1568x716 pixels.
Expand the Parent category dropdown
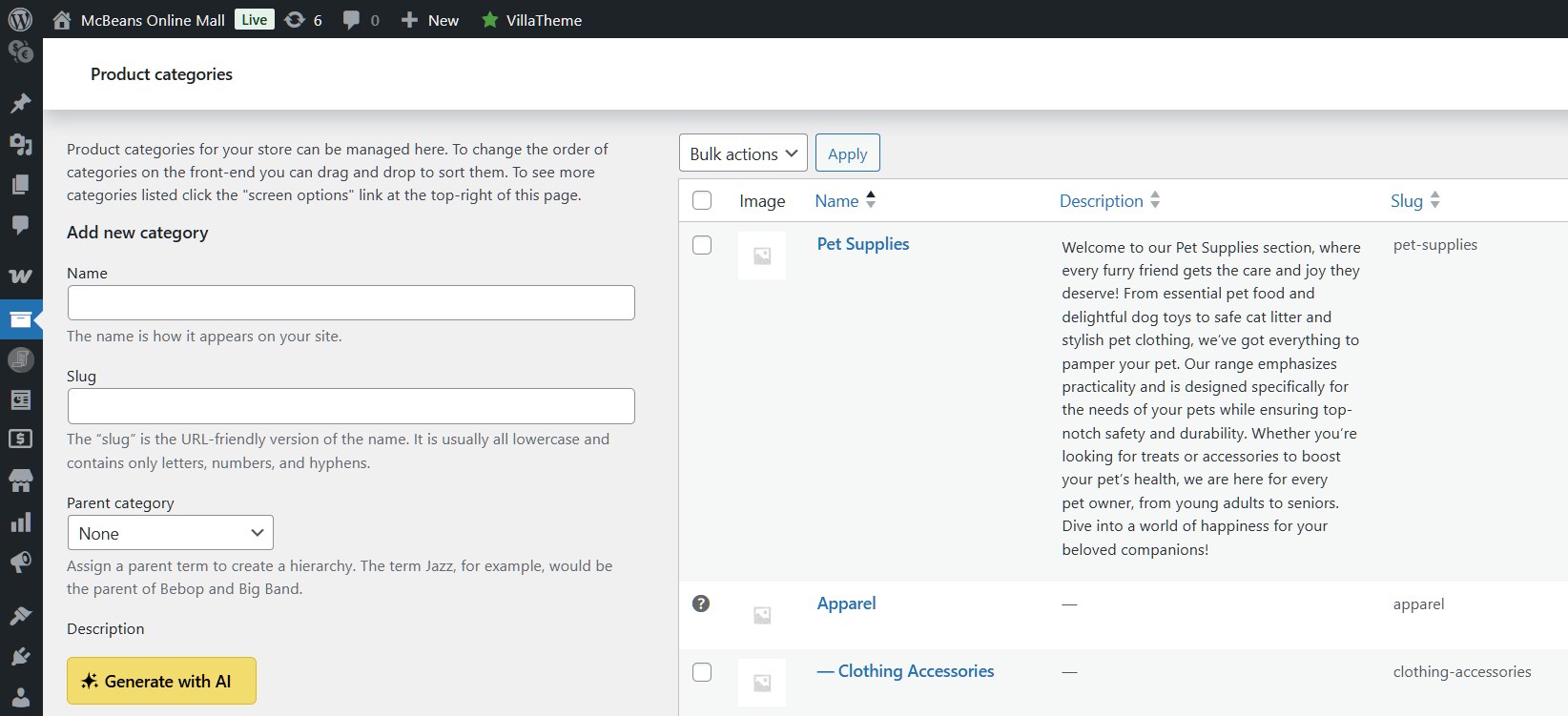point(170,533)
